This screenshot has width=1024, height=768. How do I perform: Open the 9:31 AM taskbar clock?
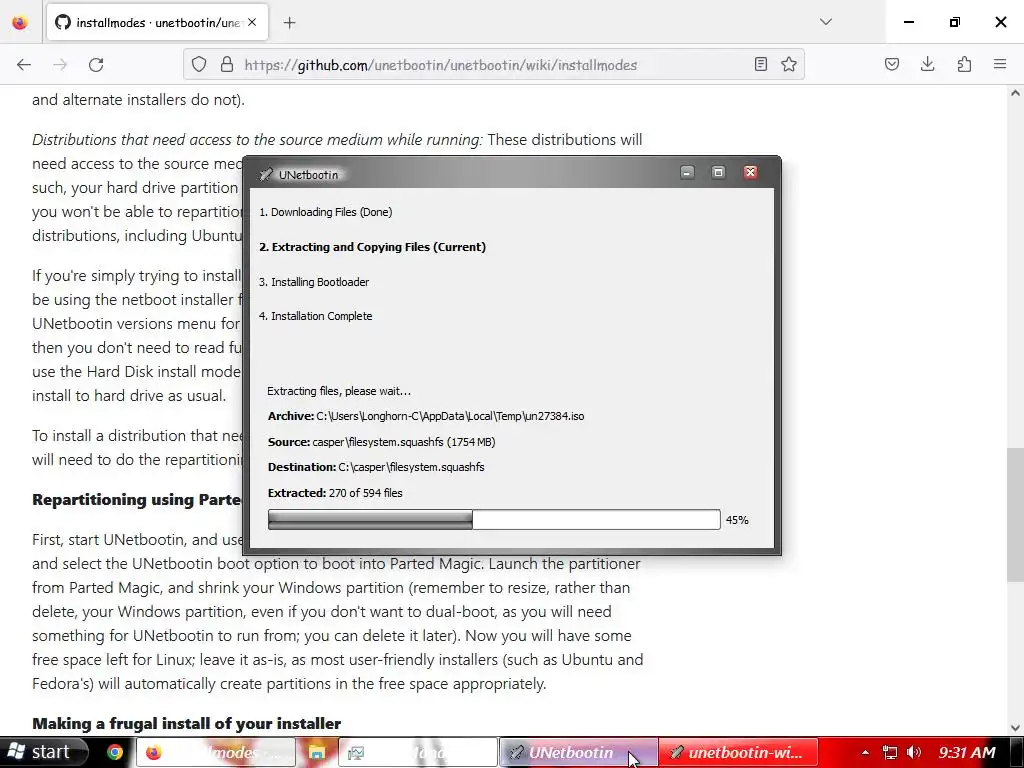pos(967,752)
